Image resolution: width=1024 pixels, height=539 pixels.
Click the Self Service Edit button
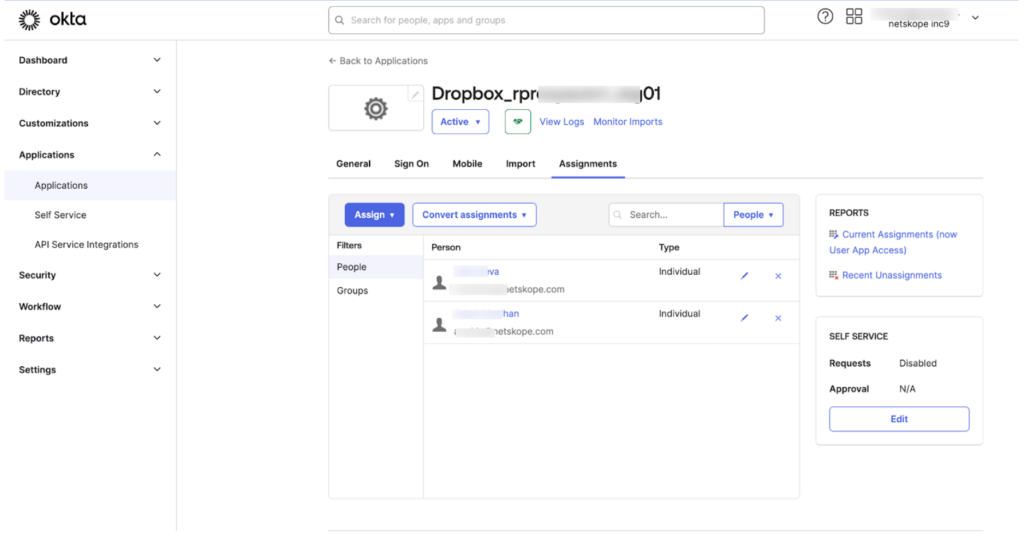899,419
